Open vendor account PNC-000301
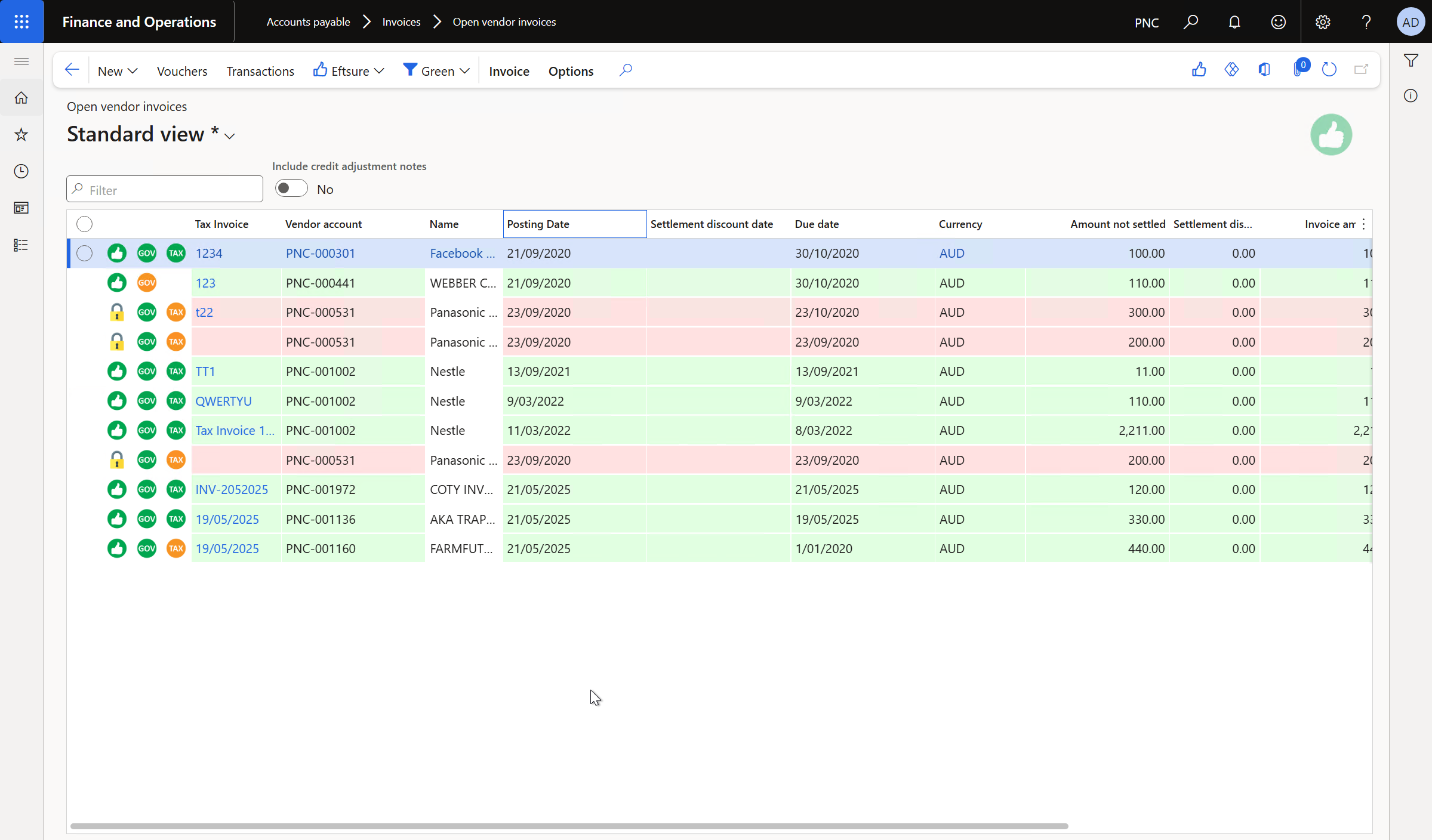Image resolution: width=1432 pixels, height=840 pixels. [321, 253]
